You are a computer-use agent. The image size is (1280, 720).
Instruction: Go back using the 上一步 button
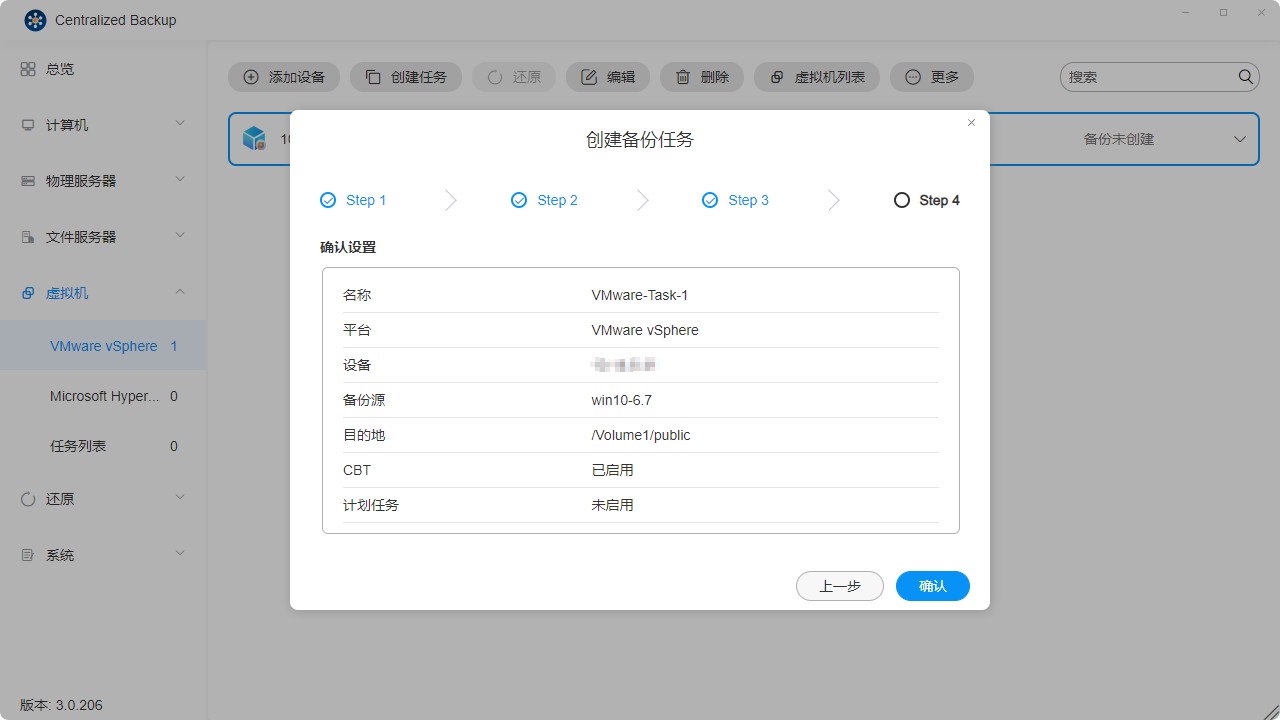(839, 586)
